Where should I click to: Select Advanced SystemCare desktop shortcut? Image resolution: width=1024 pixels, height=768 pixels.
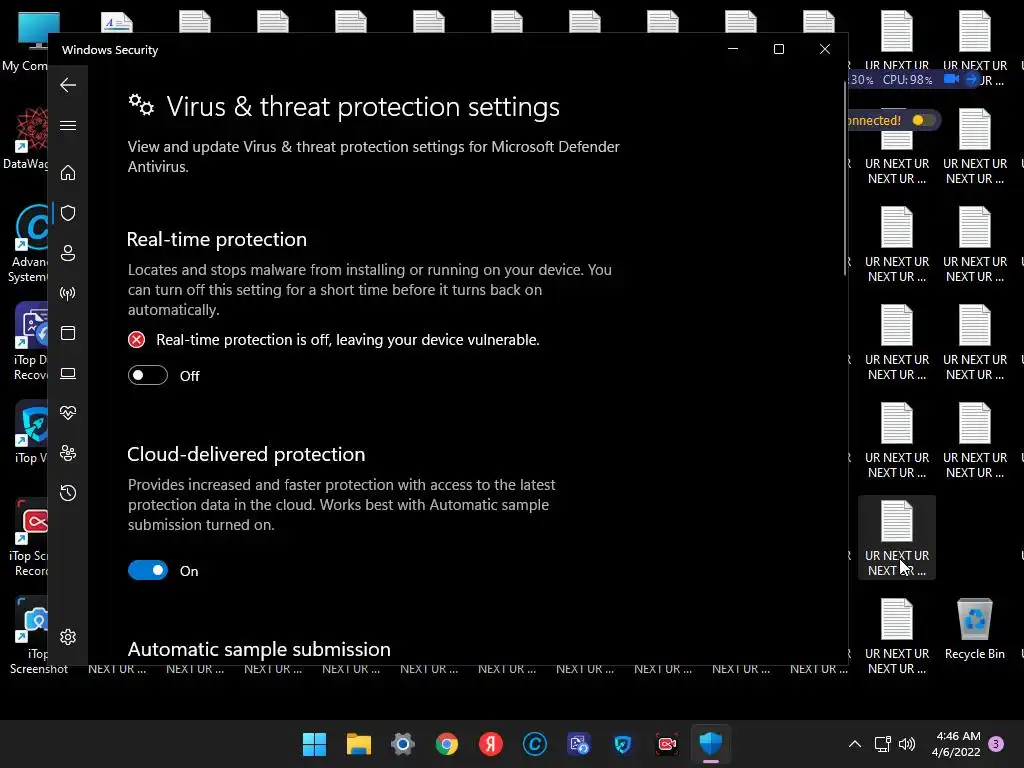[x=26, y=244]
